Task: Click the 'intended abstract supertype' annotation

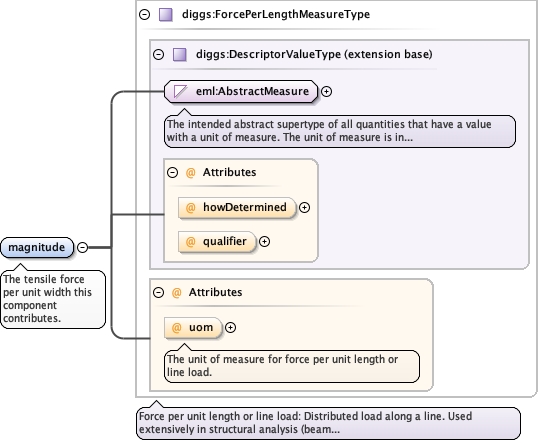Action: 340,131
